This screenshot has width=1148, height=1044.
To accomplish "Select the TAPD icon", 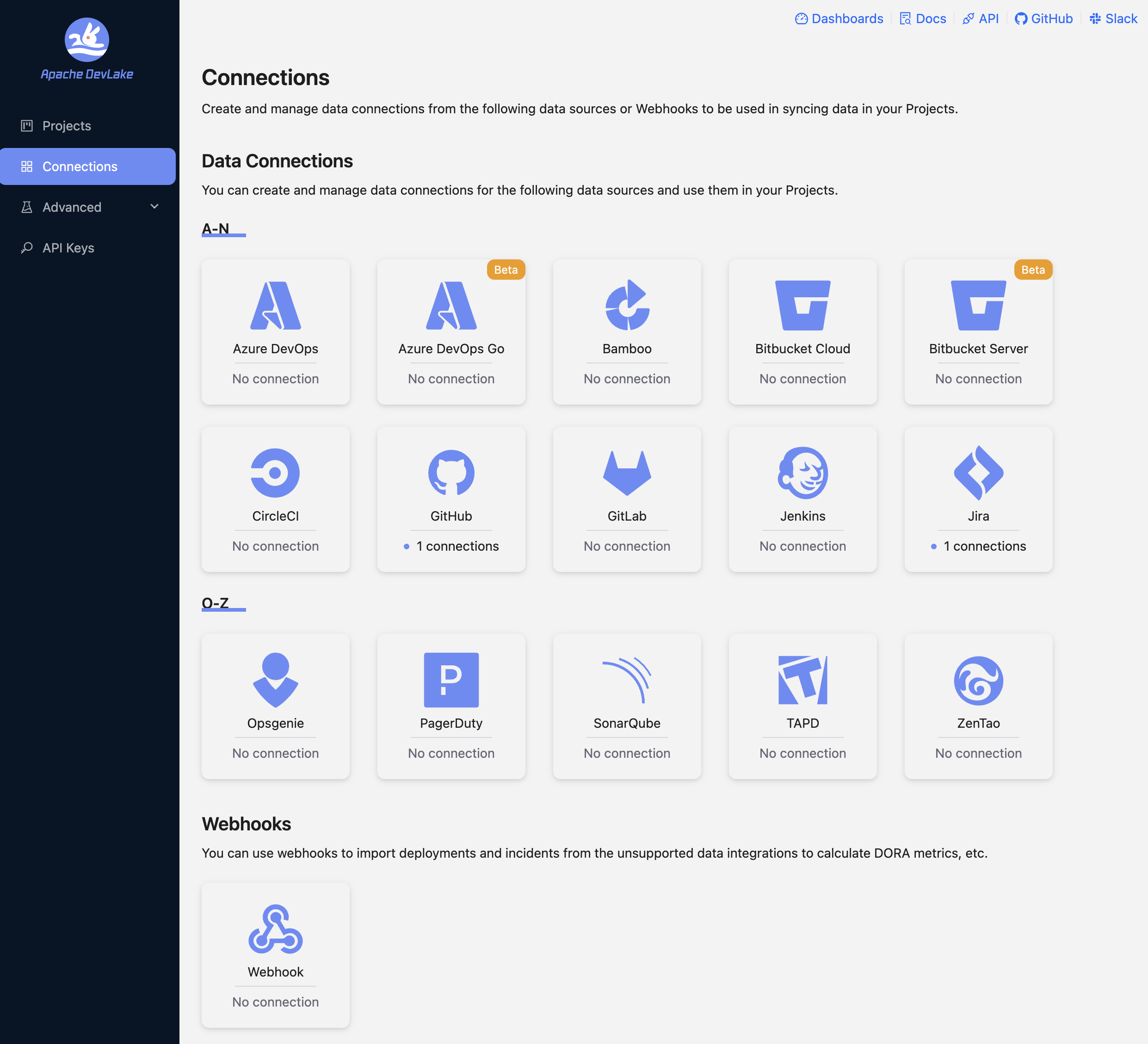I will (802, 680).
